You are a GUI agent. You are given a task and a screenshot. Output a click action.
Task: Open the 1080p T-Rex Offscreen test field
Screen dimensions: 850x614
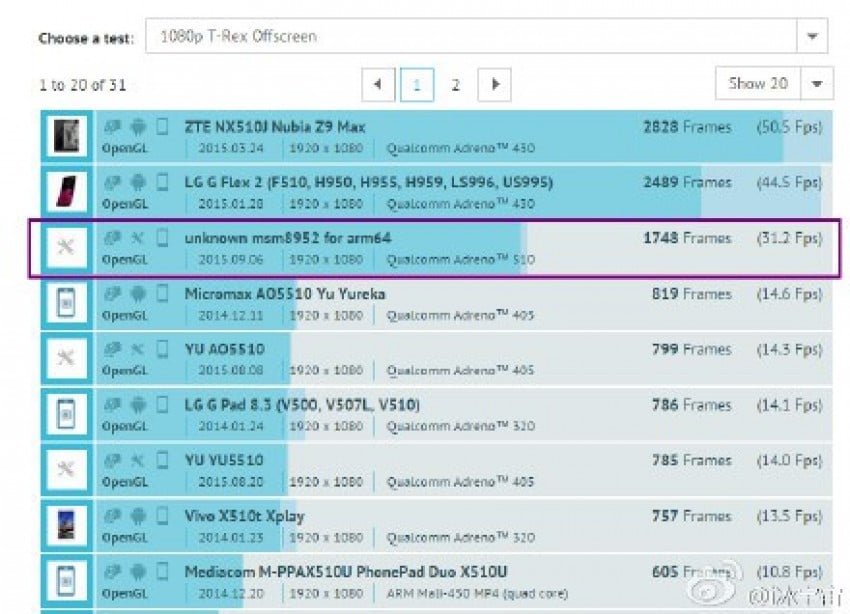486,36
